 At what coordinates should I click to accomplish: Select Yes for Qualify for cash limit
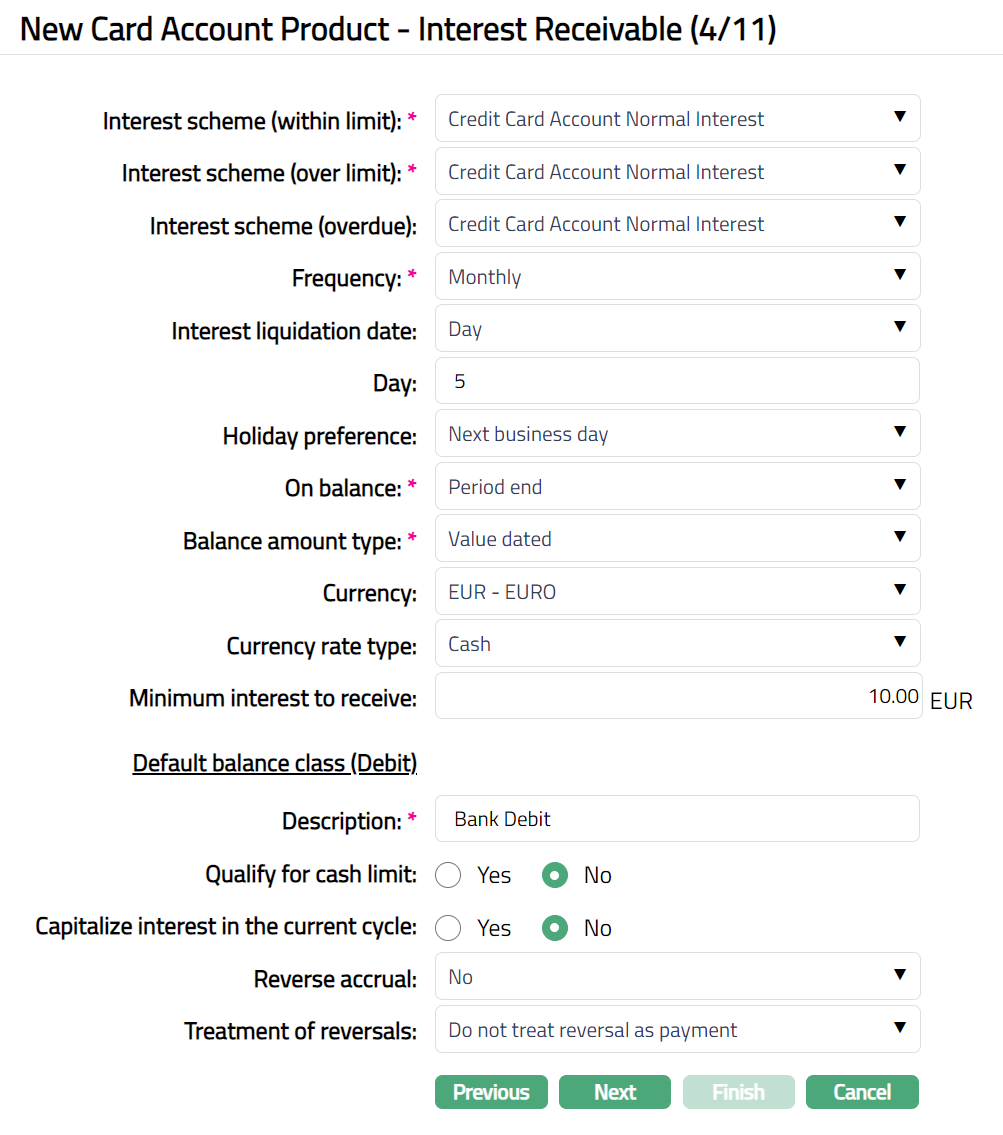(x=448, y=876)
